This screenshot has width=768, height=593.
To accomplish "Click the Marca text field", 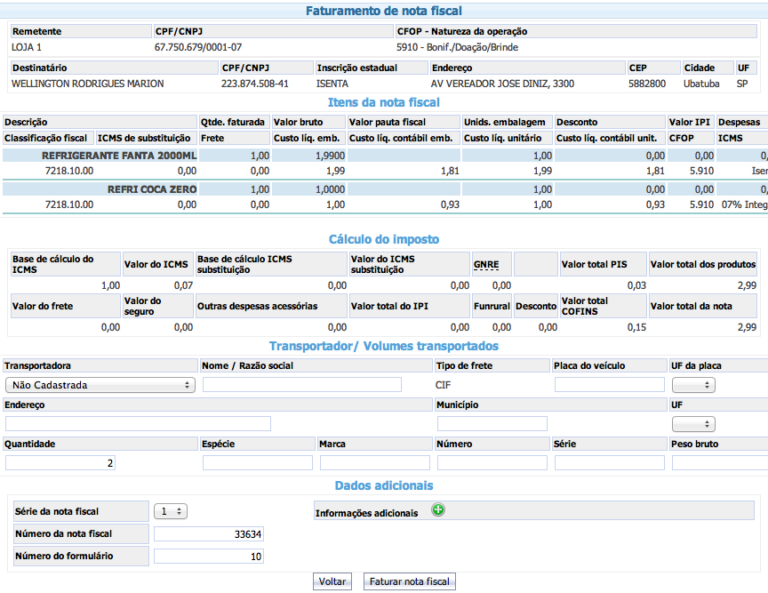I will click(374, 463).
